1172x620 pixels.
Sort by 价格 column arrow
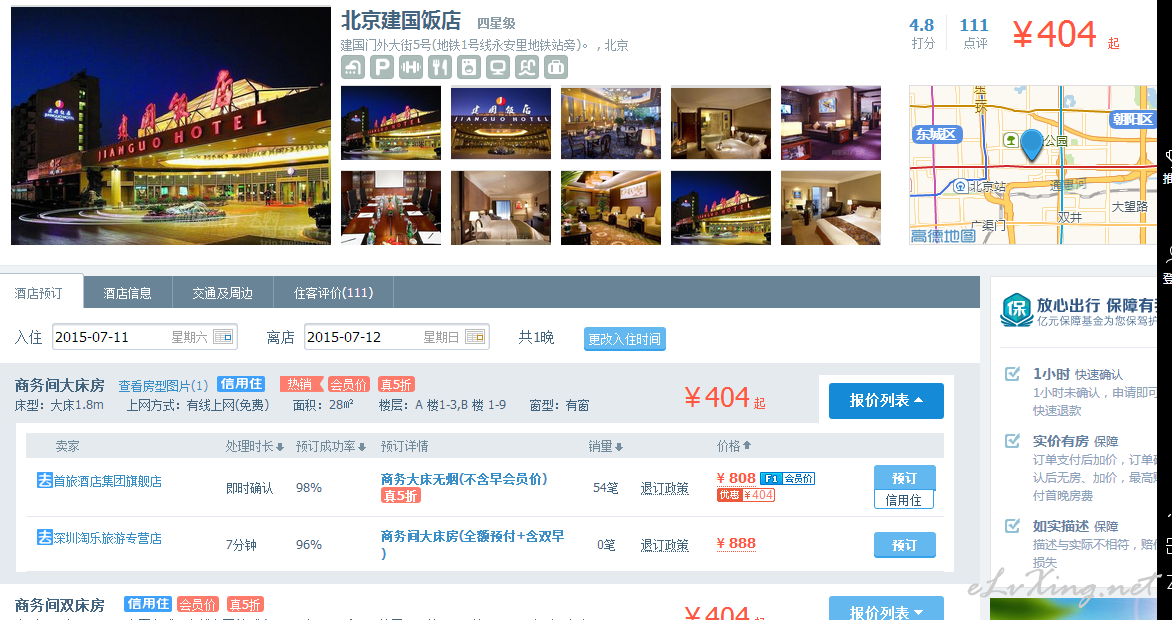coord(747,445)
